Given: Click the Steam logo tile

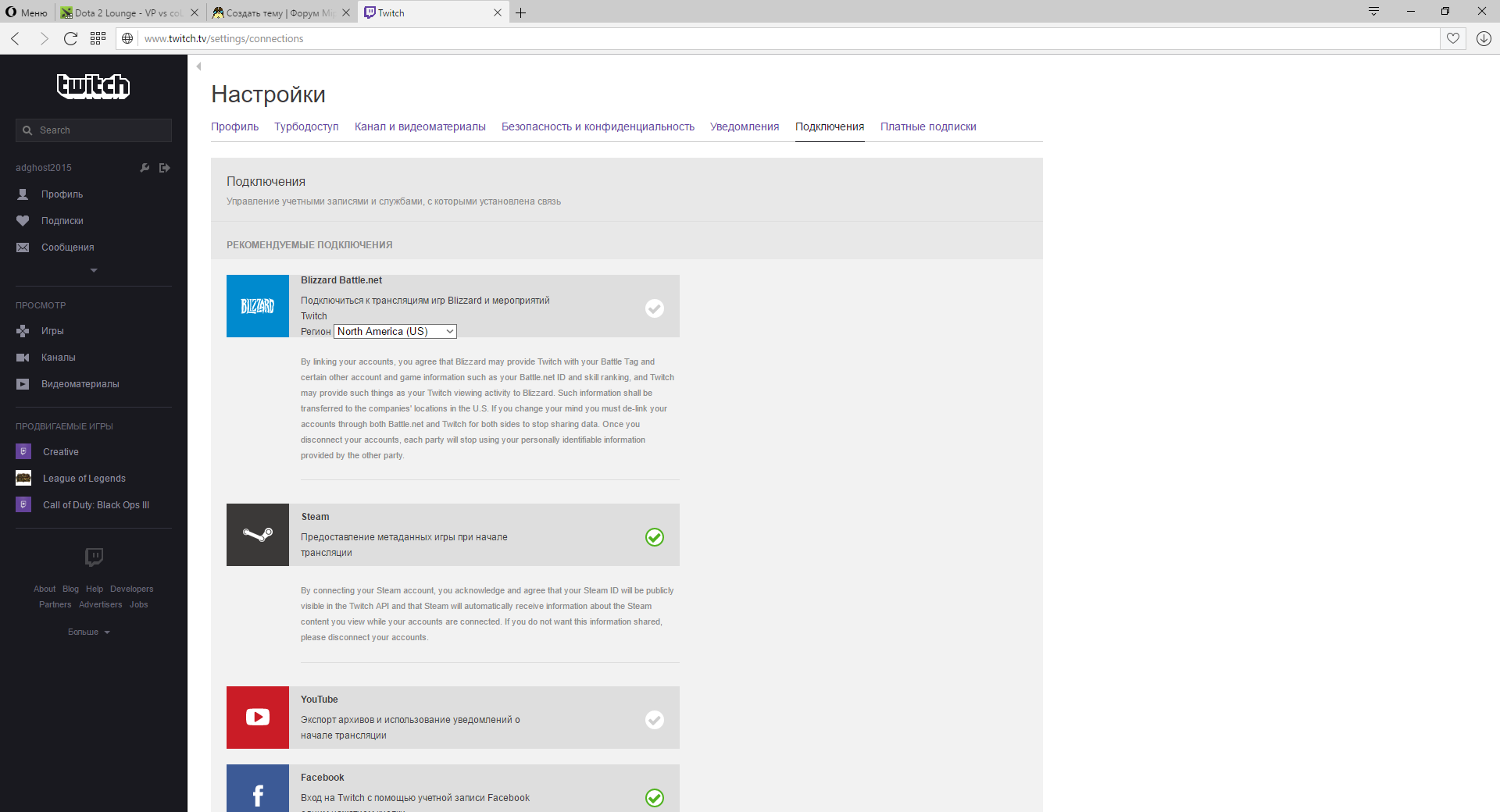Looking at the screenshot, I should point(258,535).
